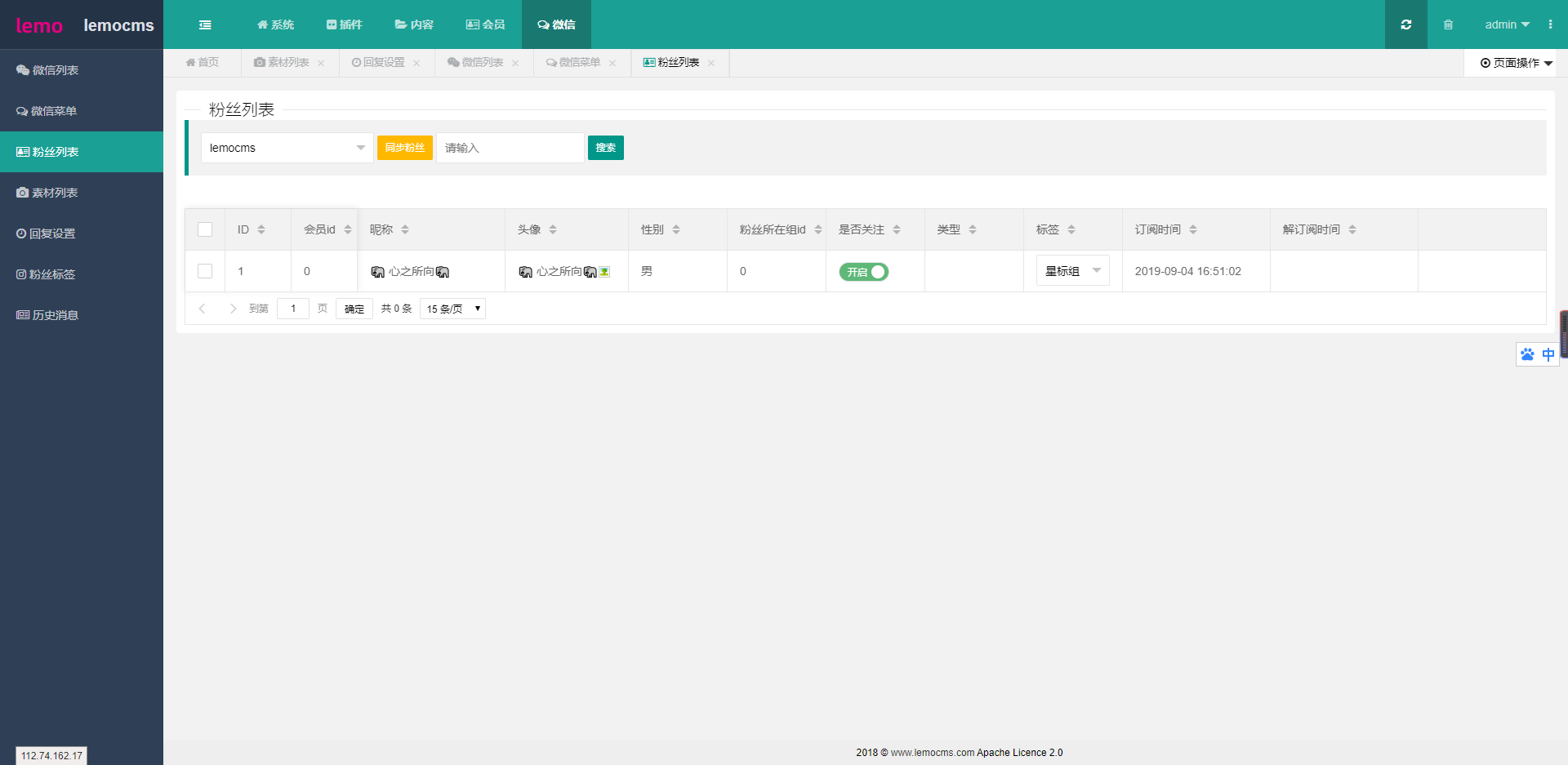Click the 素材列表 camera icon in sidebar
The height and width of the screenshot is (765, 1568).
point(22,192)
